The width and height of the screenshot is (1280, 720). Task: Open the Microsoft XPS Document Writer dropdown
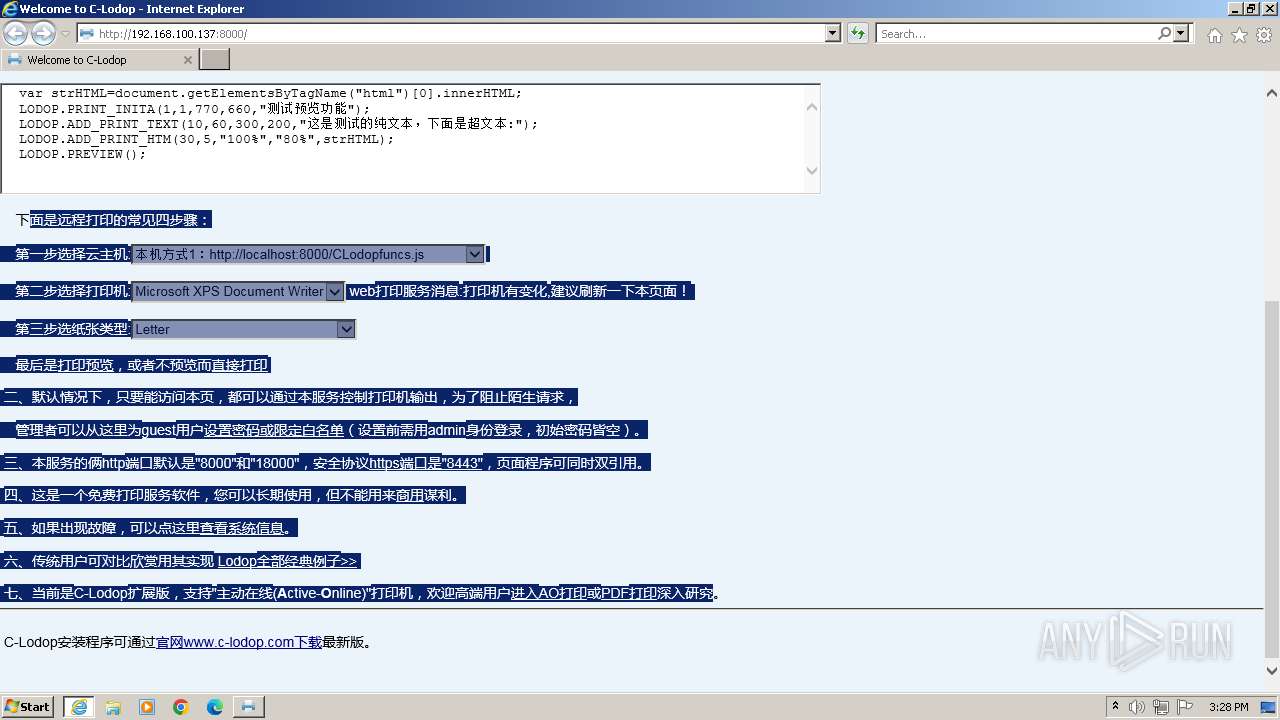[x=239, y=291]
